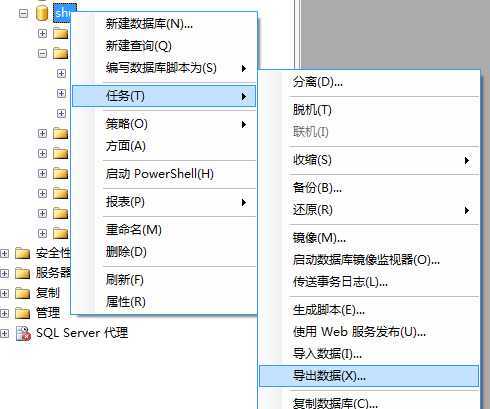
Task: Choose 新建查询(Q) menu entry
Action: point(164,46)
